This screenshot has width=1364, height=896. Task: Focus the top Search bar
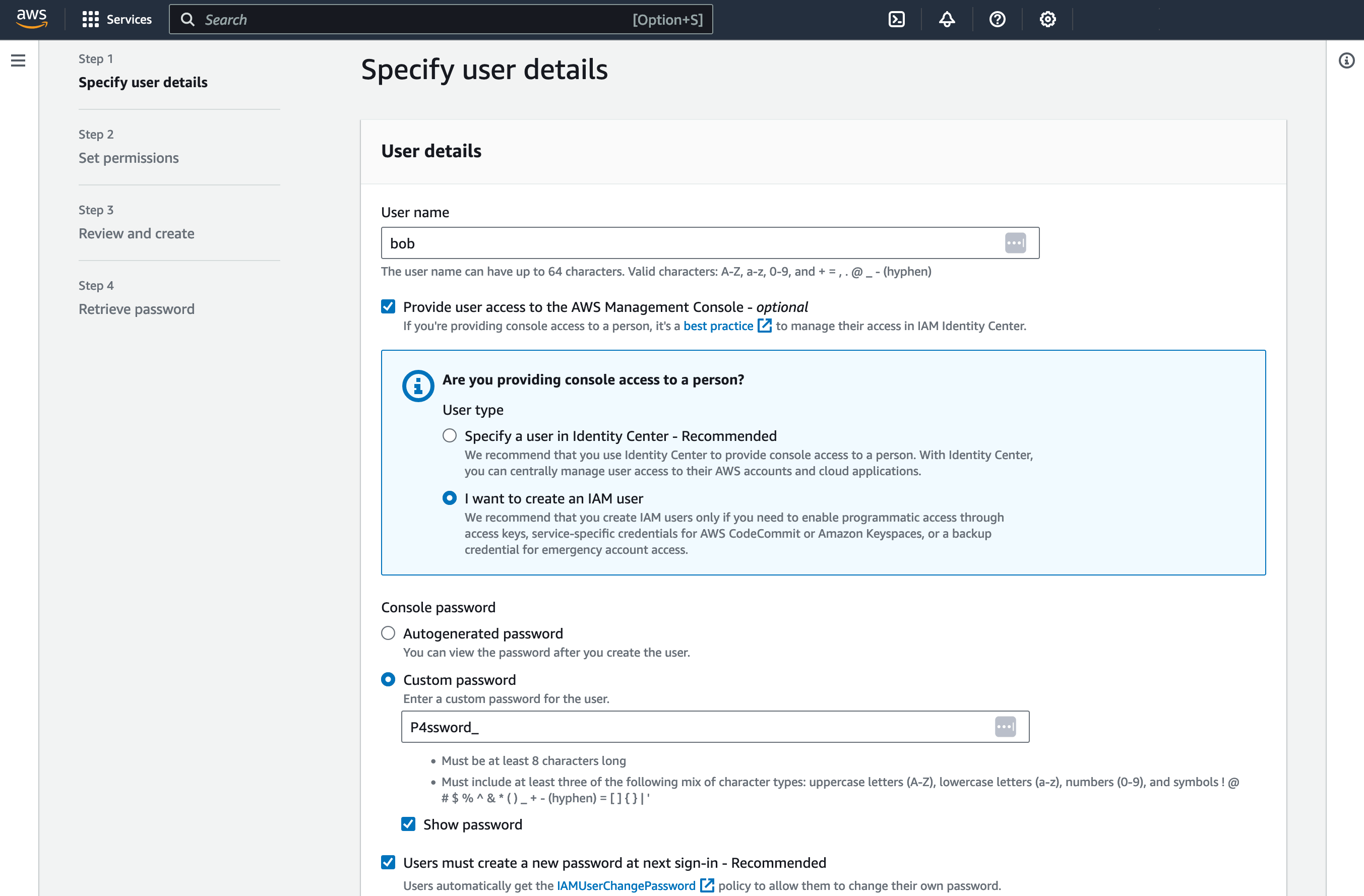pyautogui.click(x=441, y=20)
